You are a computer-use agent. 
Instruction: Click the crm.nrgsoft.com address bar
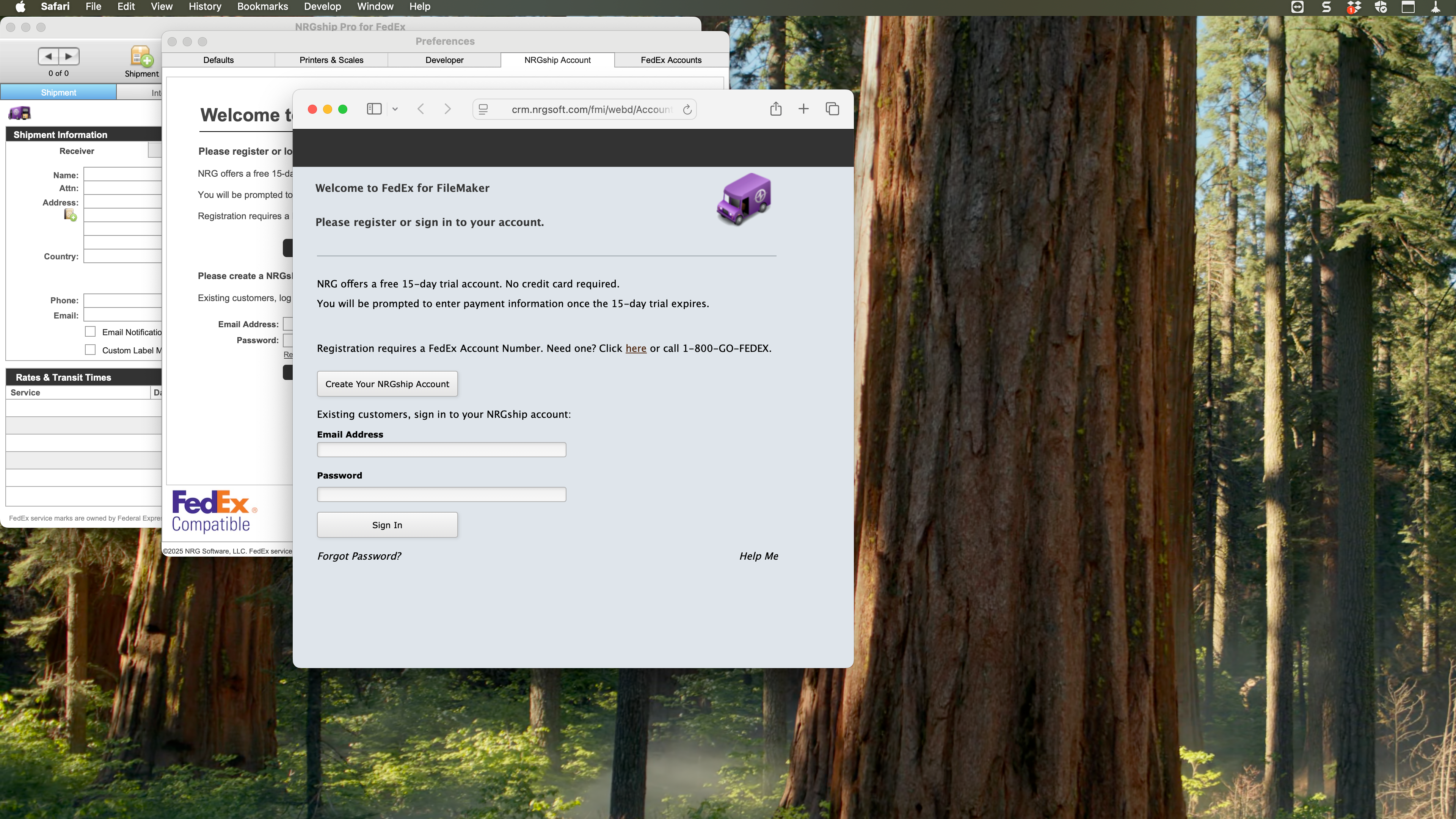tap(584, 109)
